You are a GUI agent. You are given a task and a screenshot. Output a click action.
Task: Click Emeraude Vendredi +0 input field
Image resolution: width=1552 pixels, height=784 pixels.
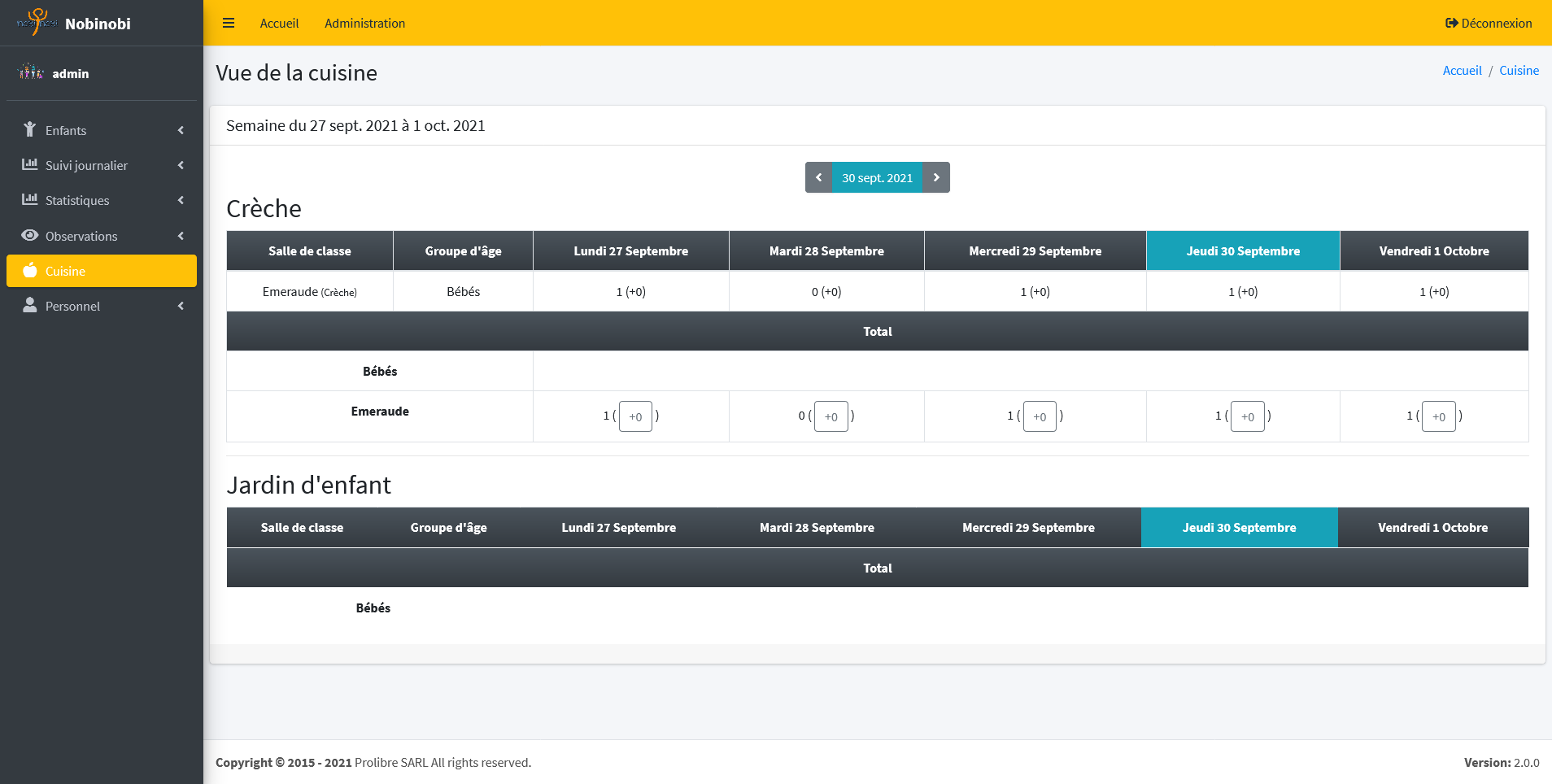(x=1439, y=416)
